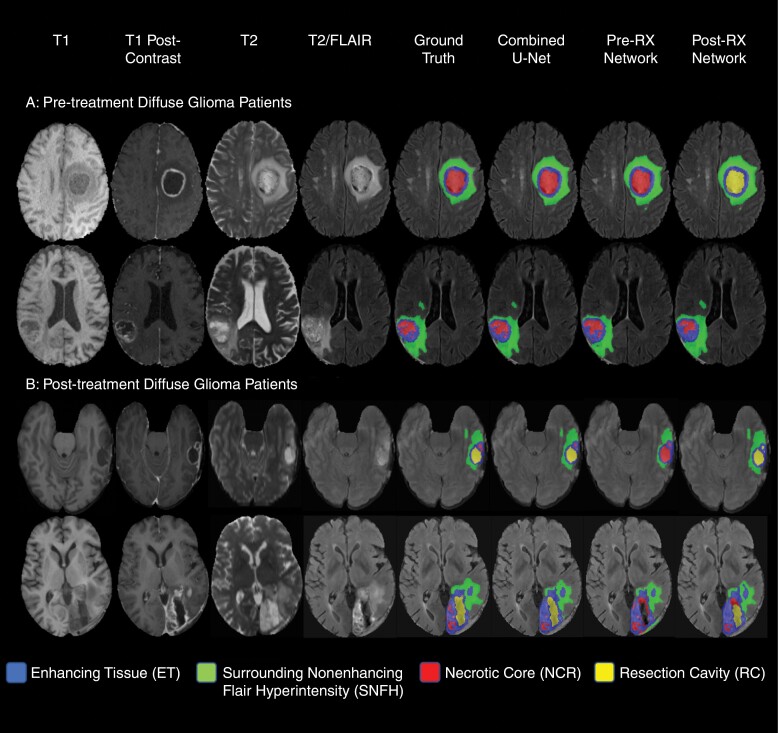
Task: Open section B bottom-row Combined U-Net segmentation
Action: pos(537,577)
